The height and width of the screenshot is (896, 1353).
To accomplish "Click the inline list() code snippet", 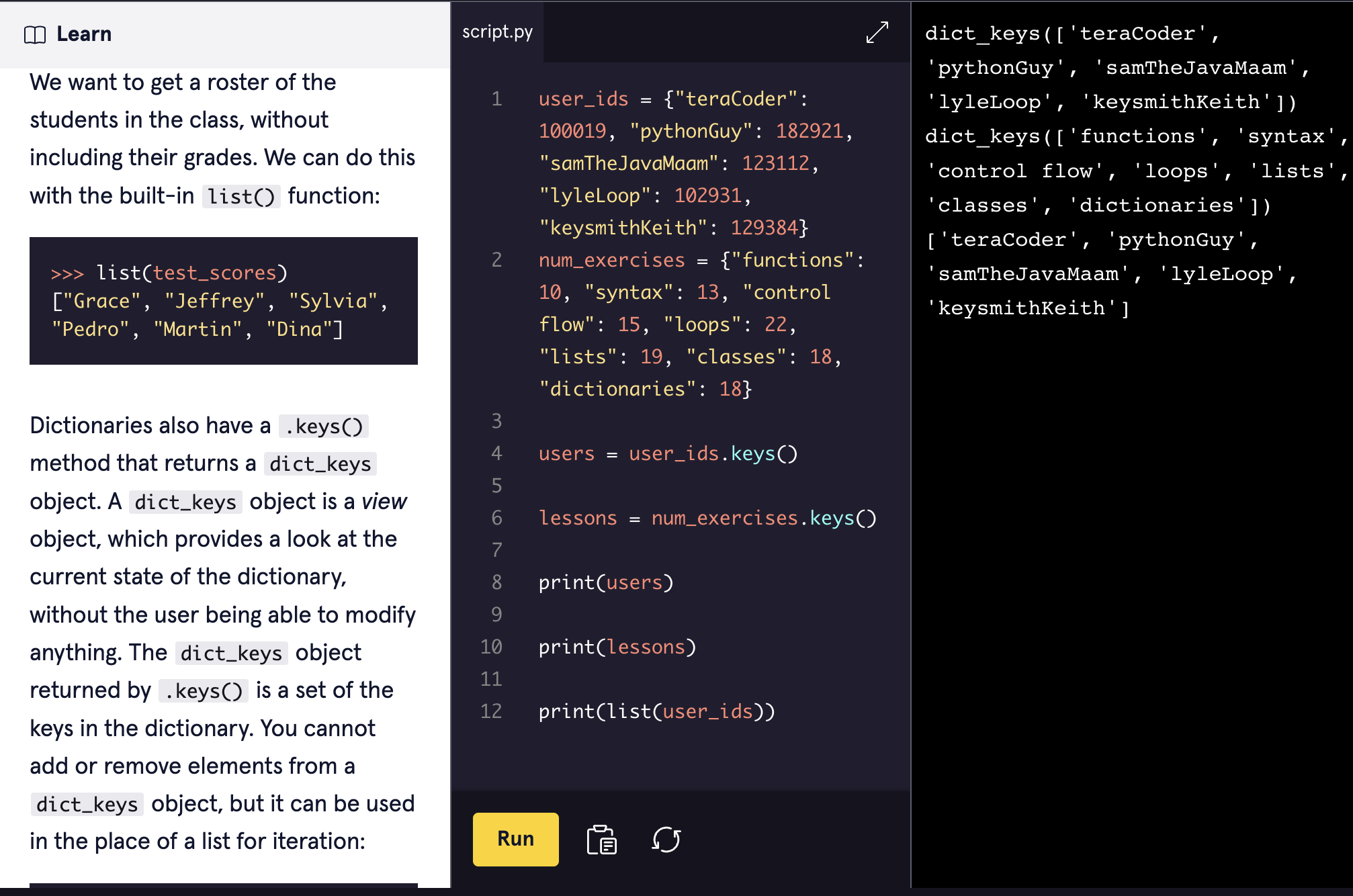I will click(x=241, y=196).
